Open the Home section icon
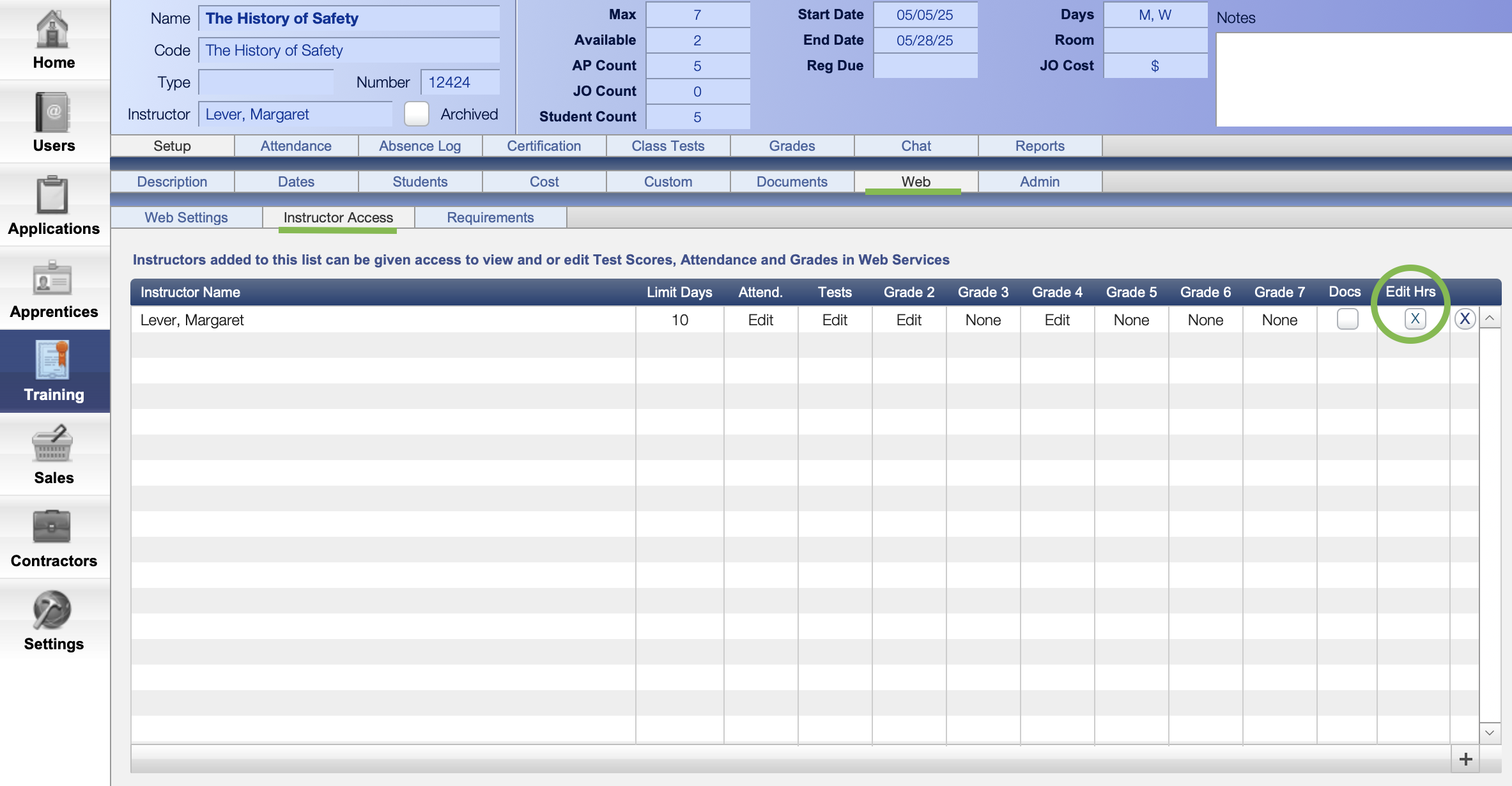 [52, 29]
